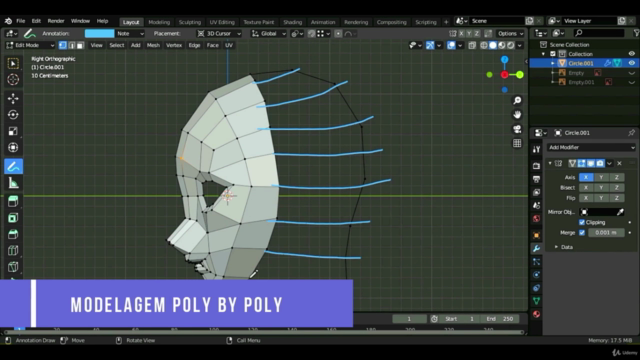640x360 pixels.
Task: Open the Global orientation dropdown
Action: tap(269, 33)
